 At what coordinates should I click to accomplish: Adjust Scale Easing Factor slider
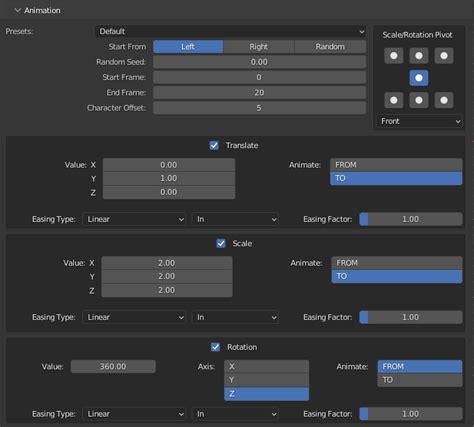(411, 317)
